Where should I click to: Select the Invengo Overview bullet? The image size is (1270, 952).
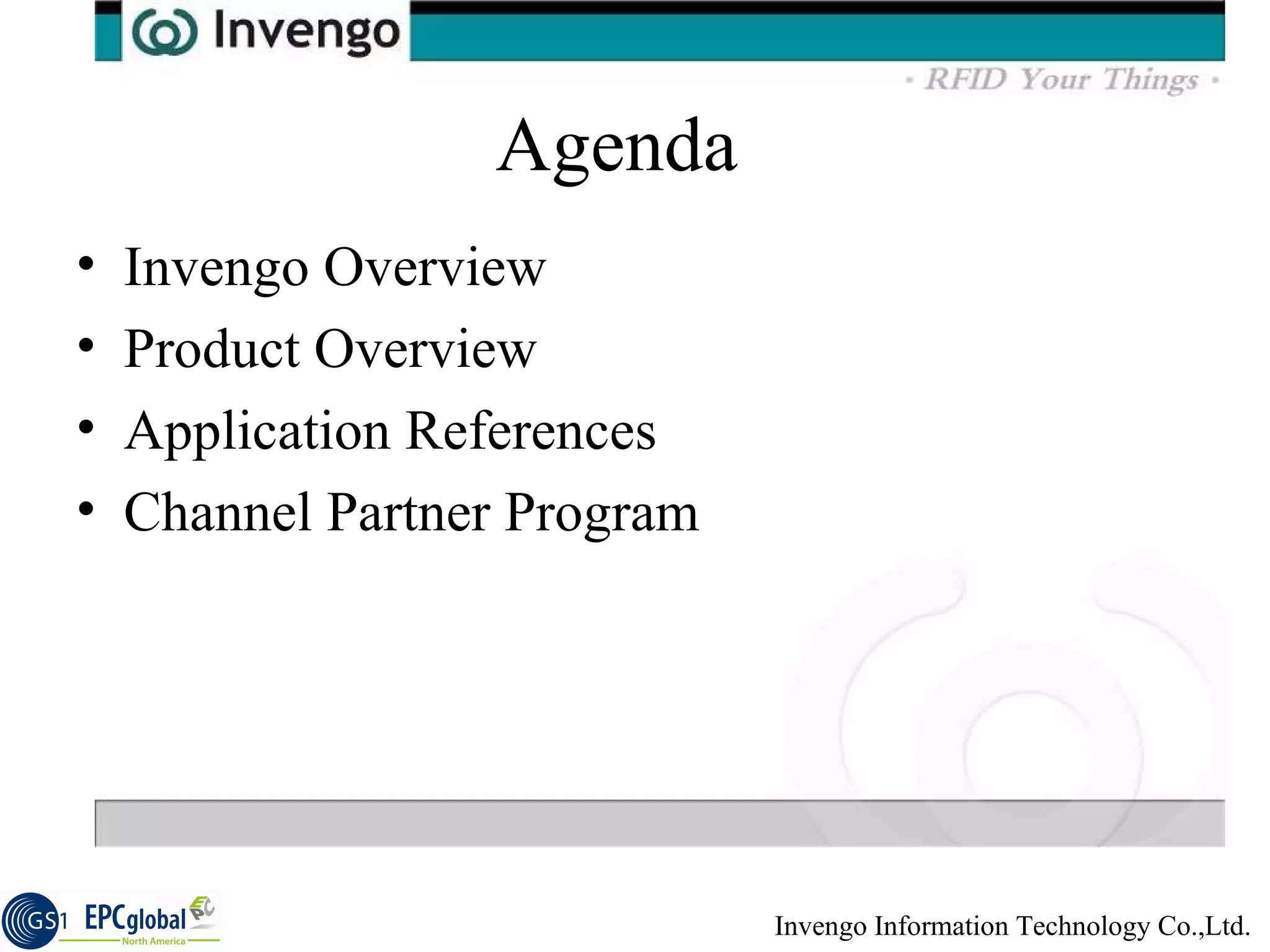(x=335, y=267)
